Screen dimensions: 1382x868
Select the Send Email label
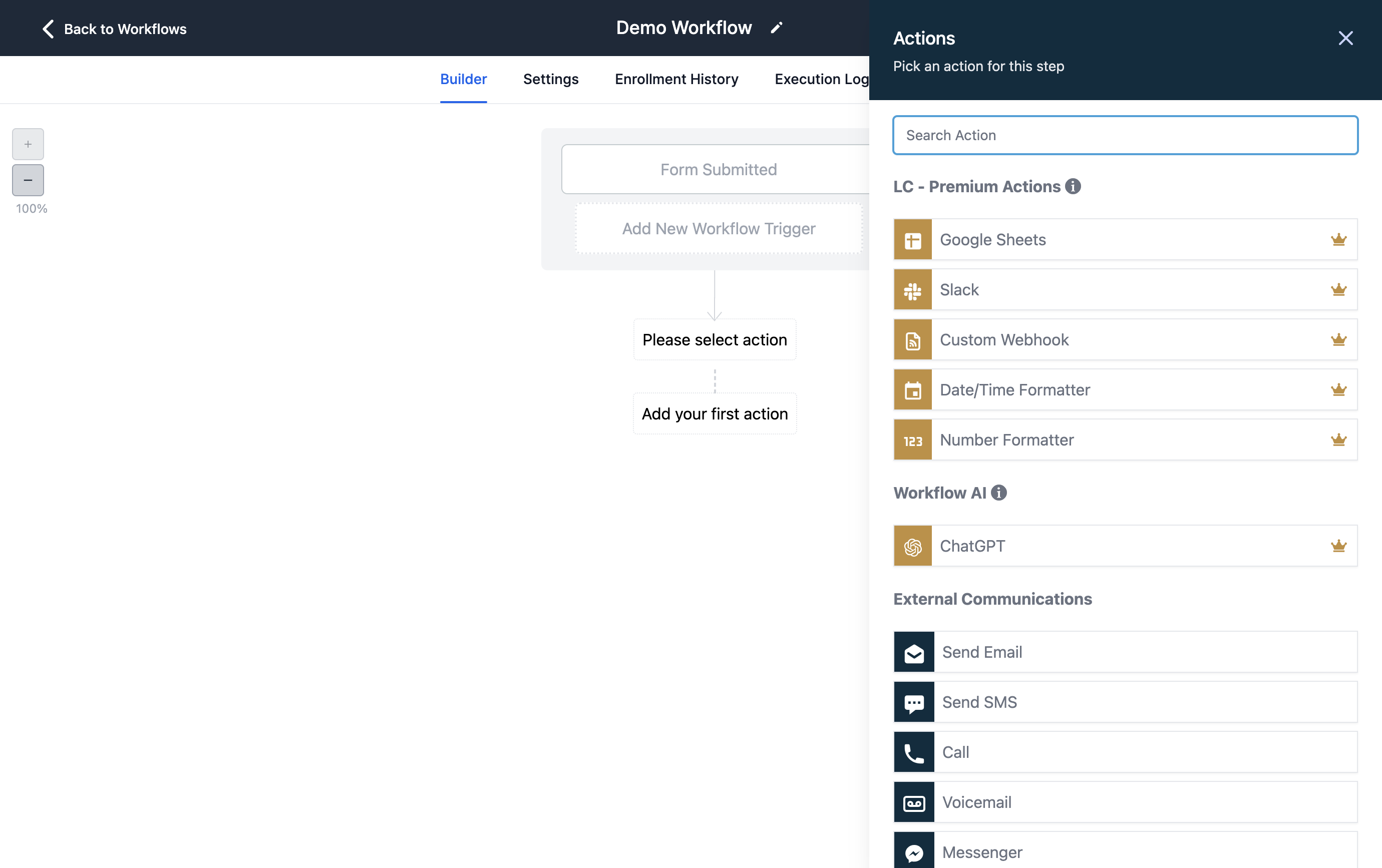point(982,652)
